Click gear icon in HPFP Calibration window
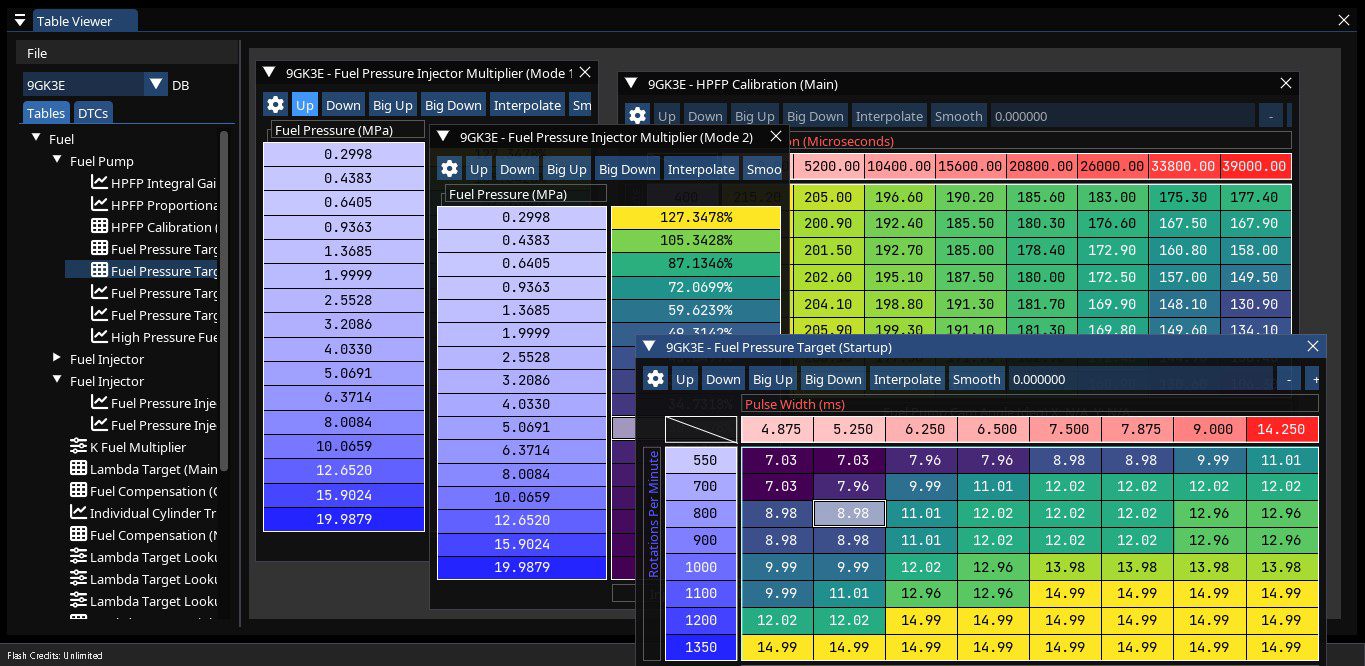 (637, 116)
